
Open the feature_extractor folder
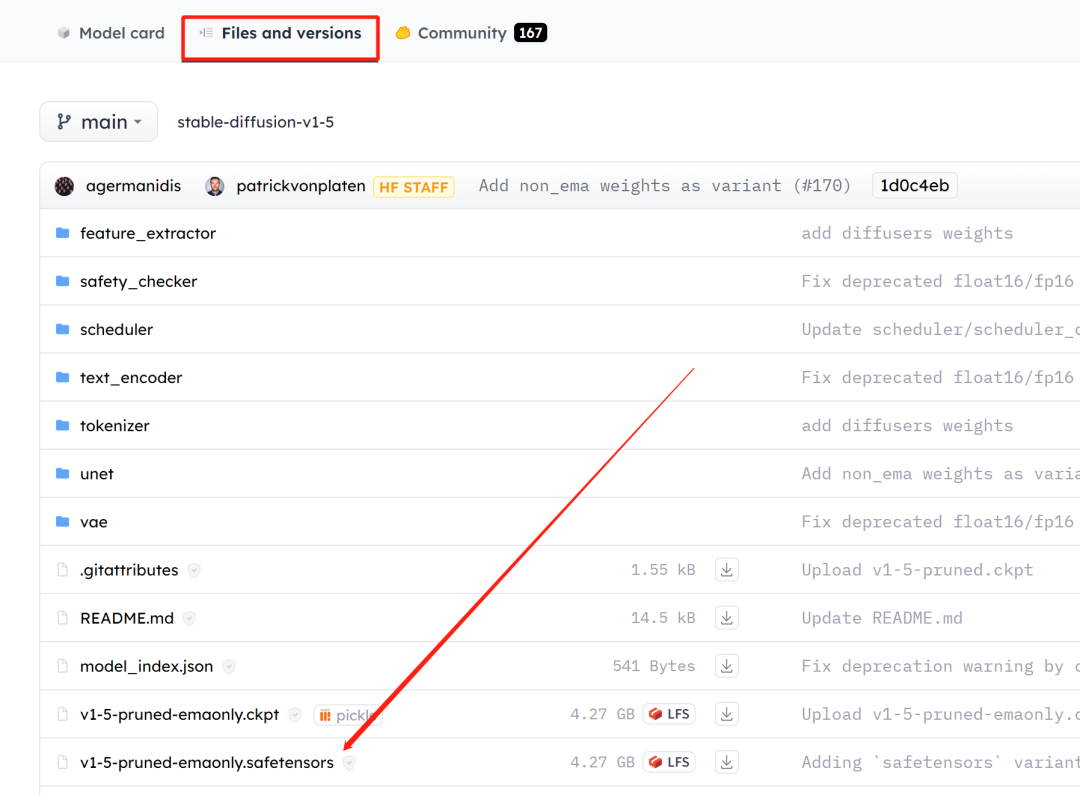[x=148, y=234]
